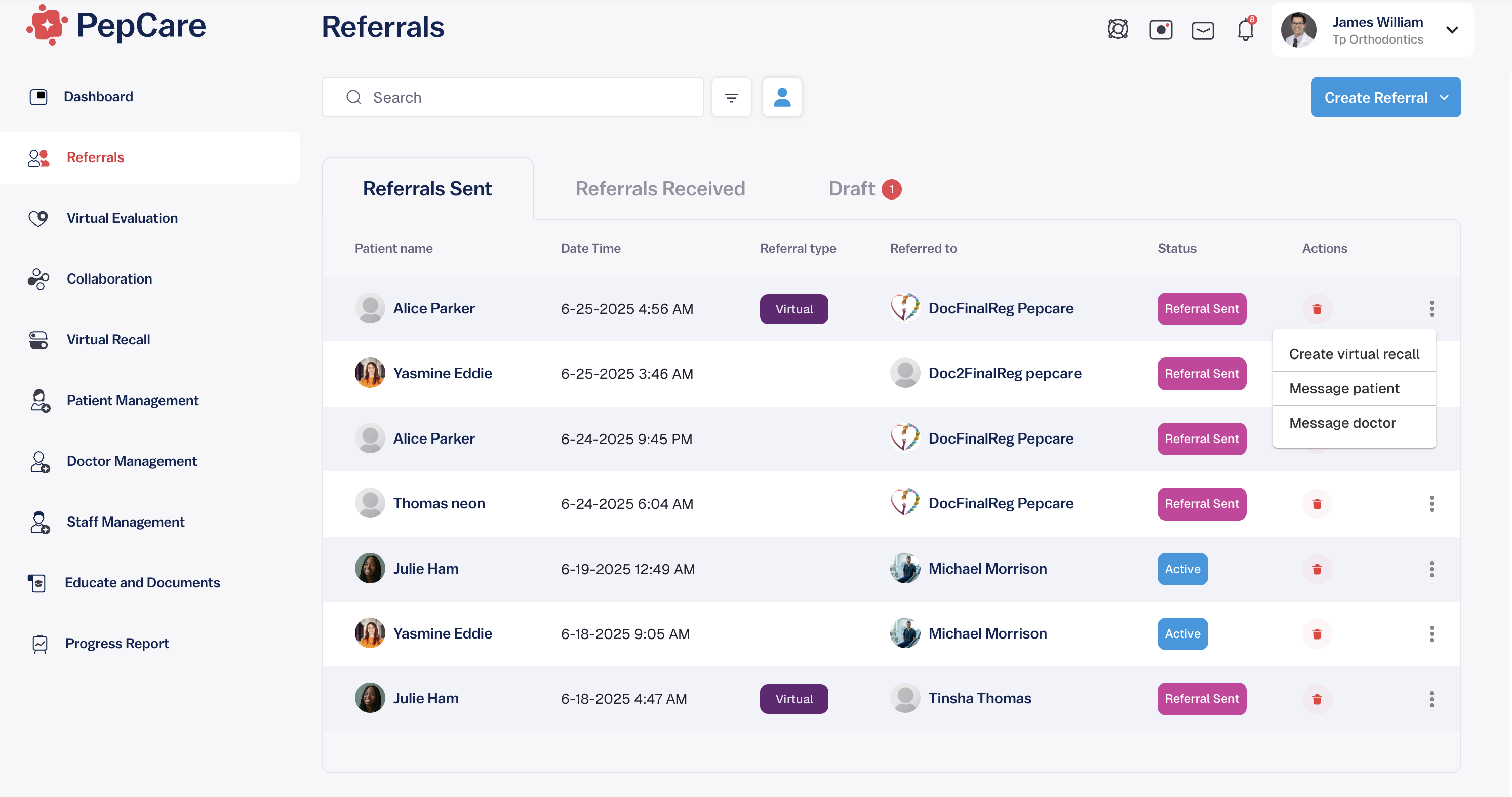Open more actions for Yasmine Eddie 9:05 AM
The height and width of the screenshot is (797, 1512).
click(1431, 634)
